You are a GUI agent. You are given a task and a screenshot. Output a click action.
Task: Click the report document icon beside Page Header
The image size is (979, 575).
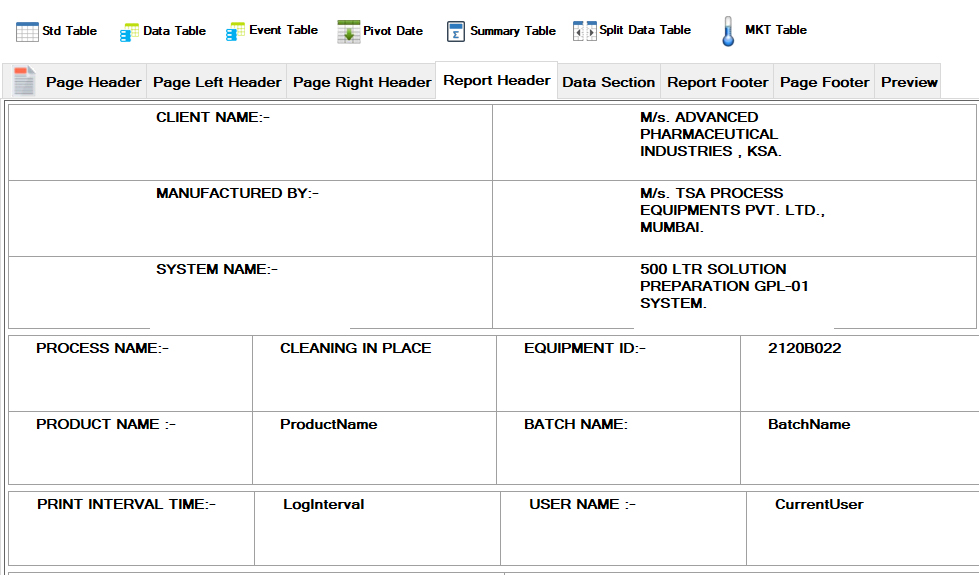(24, 81)
